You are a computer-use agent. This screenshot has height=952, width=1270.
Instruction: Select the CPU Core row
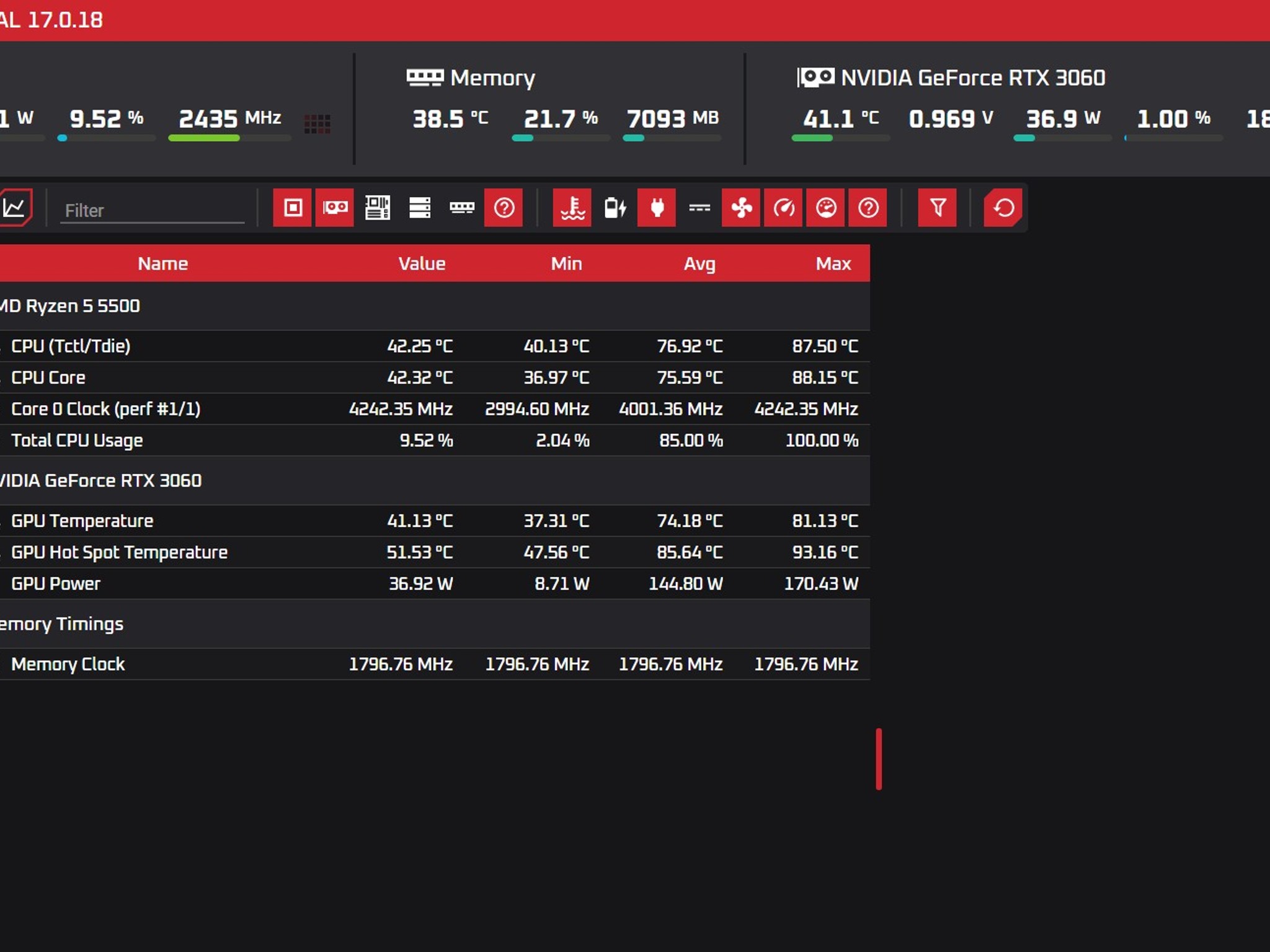435,377
